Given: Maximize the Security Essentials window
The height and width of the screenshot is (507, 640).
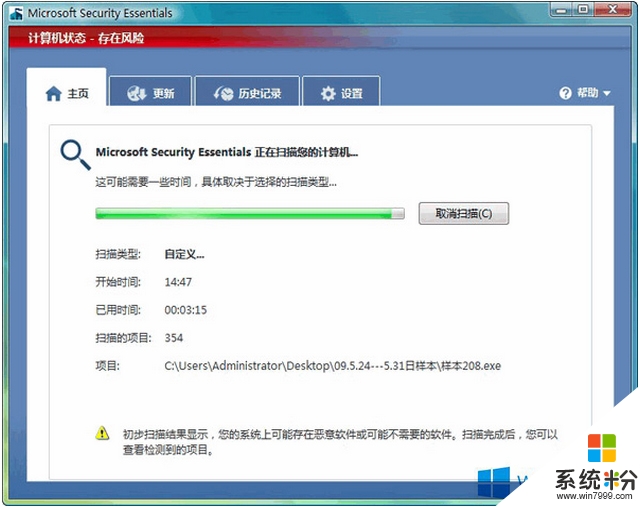Looking at the screenshot, I should 584,9.
